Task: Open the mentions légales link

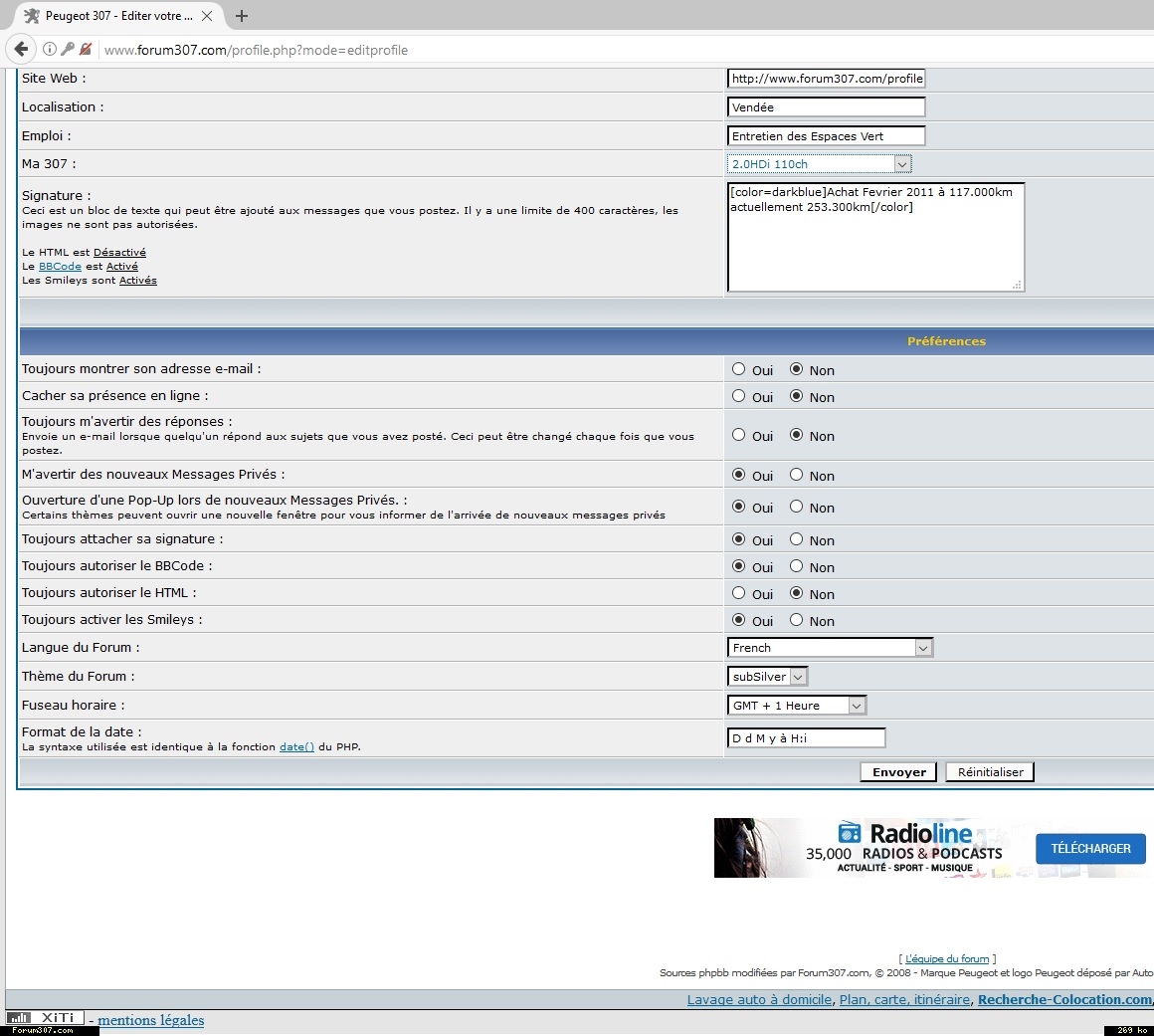Action: [151, 1020]
